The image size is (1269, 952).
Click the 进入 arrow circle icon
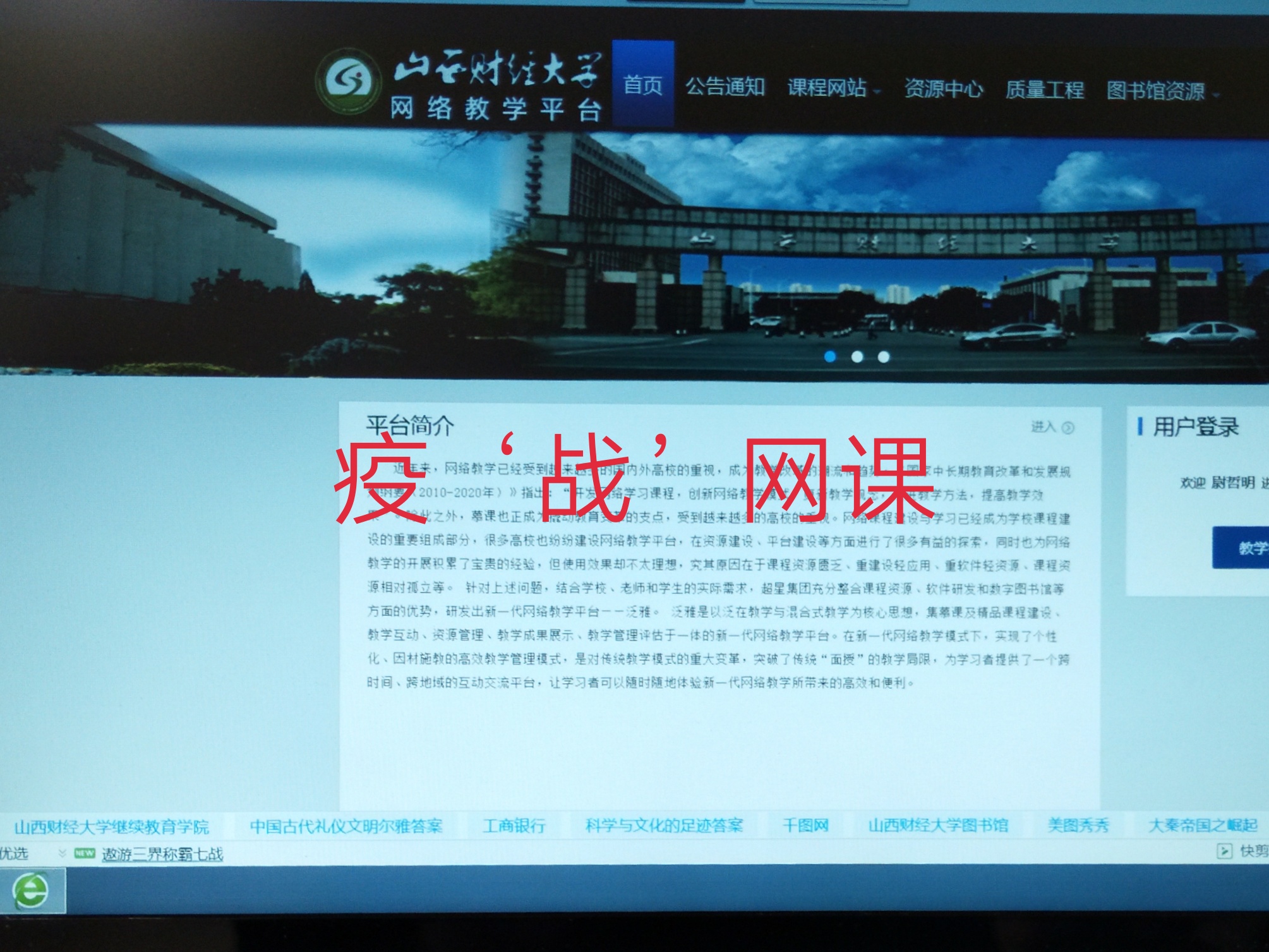tap(1068, 428)
